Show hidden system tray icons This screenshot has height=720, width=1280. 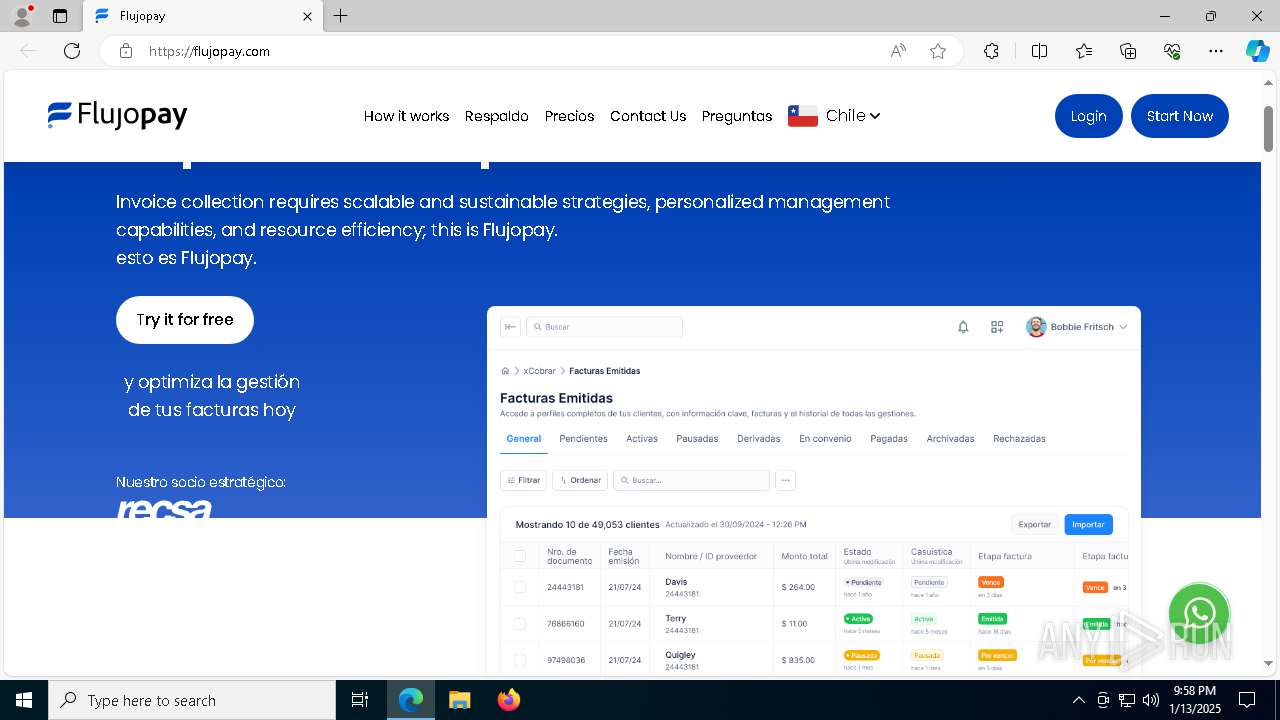1078,700
